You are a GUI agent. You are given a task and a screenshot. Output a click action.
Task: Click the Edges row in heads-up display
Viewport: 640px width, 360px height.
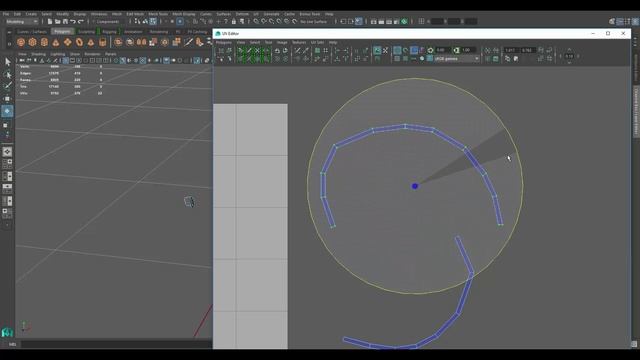click(60, 73)
